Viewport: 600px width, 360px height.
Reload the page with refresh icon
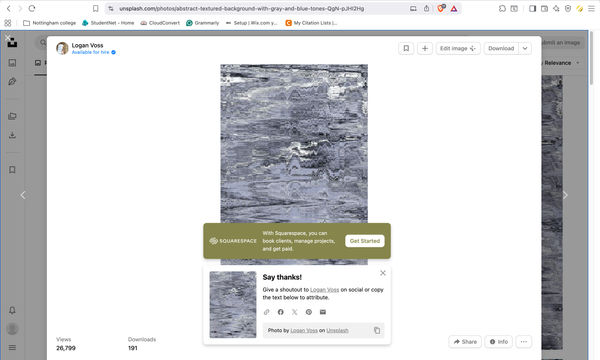click(32, 8)
